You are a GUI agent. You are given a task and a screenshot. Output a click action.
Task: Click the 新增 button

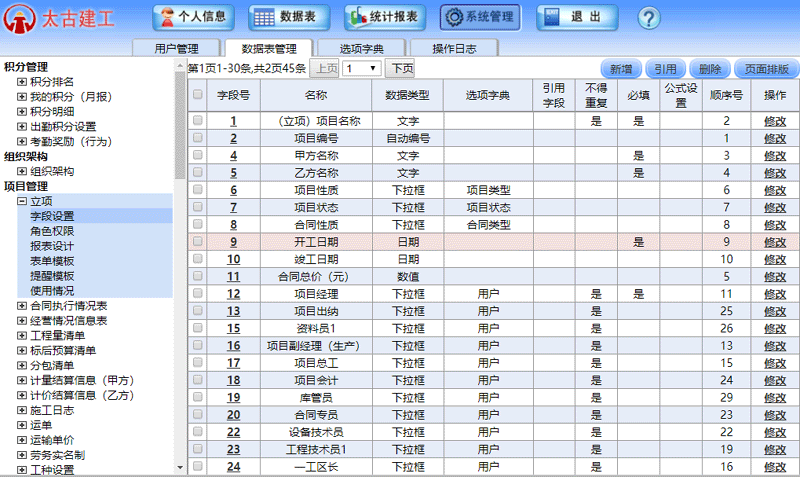(621, 69)
